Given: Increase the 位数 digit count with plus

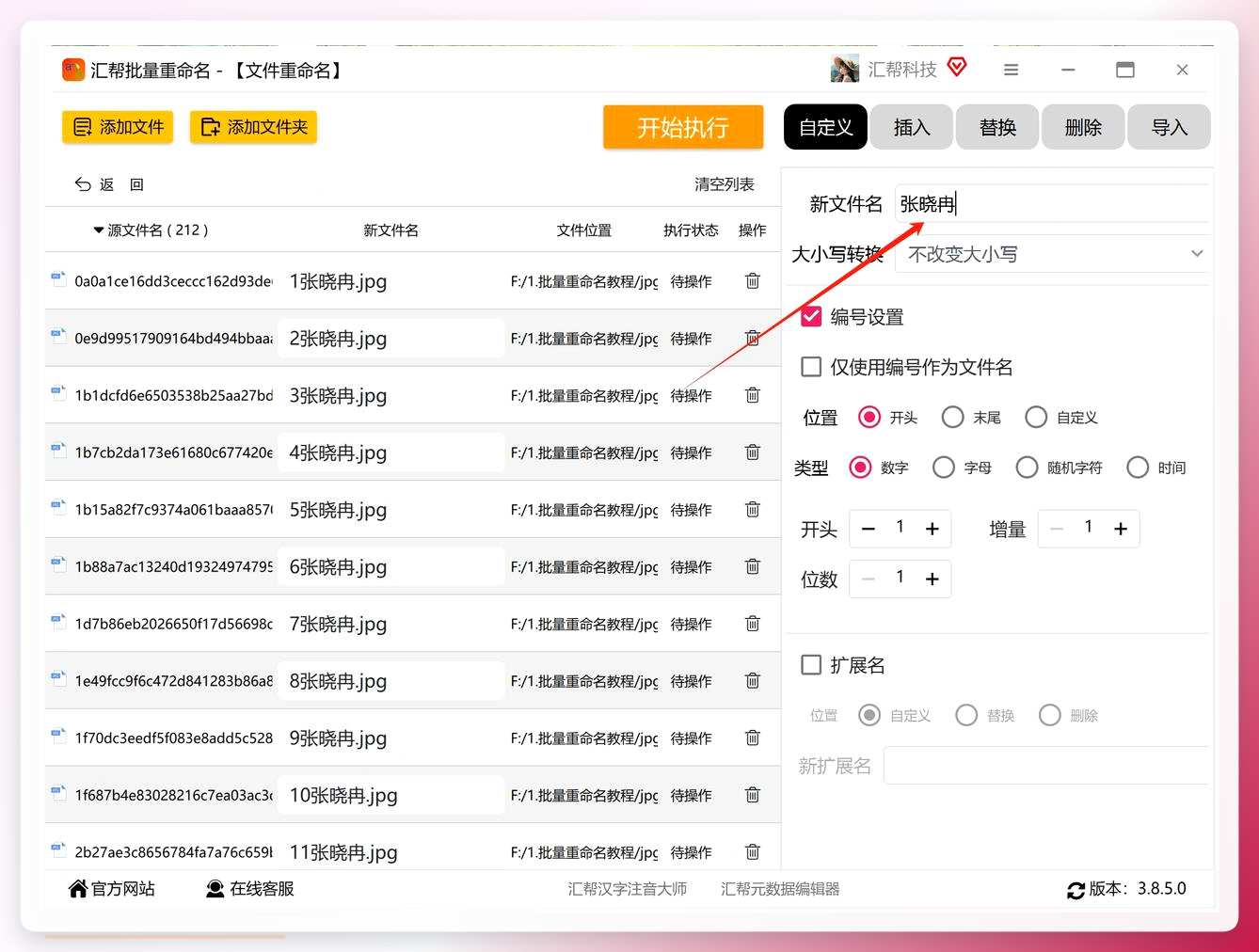Looking at the screenshot, I should (x=932, y=579).
